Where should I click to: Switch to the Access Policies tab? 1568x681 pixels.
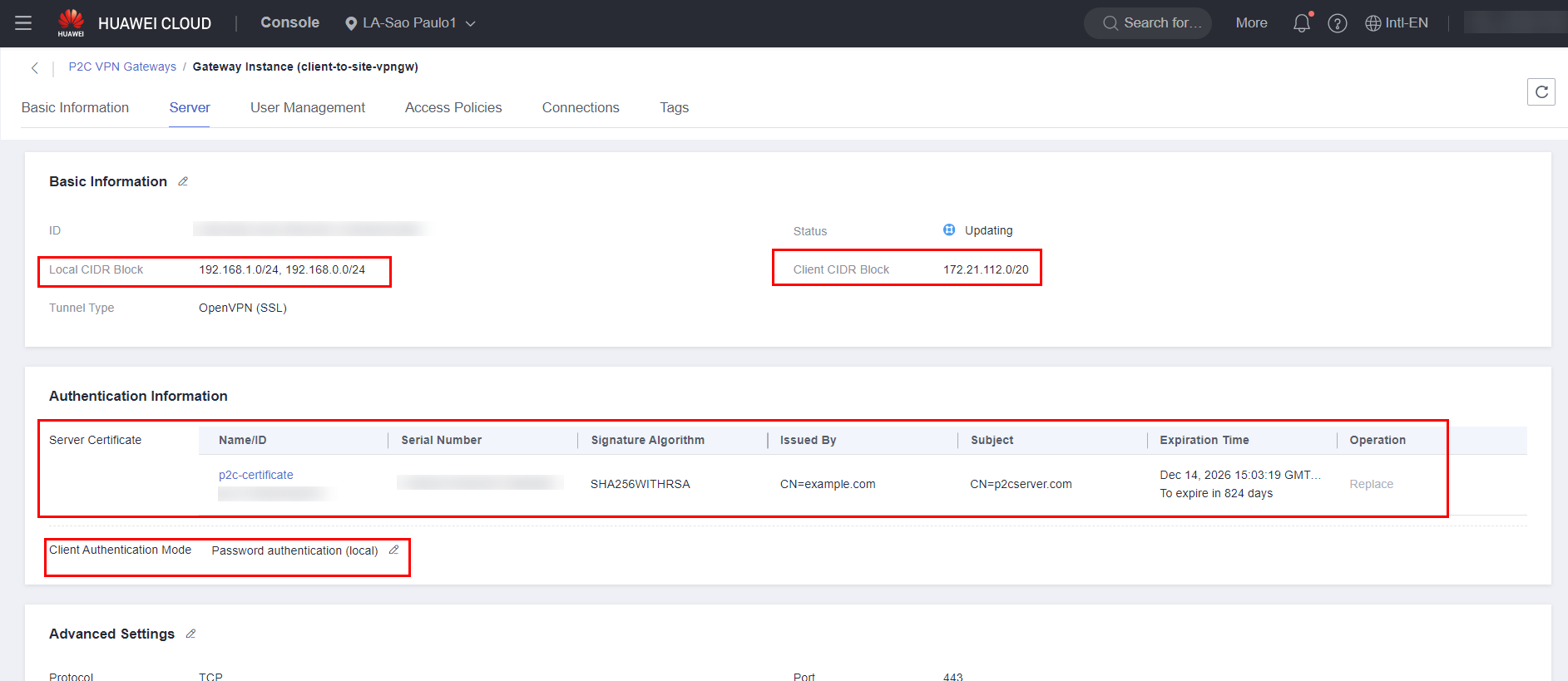pos(453,107)
